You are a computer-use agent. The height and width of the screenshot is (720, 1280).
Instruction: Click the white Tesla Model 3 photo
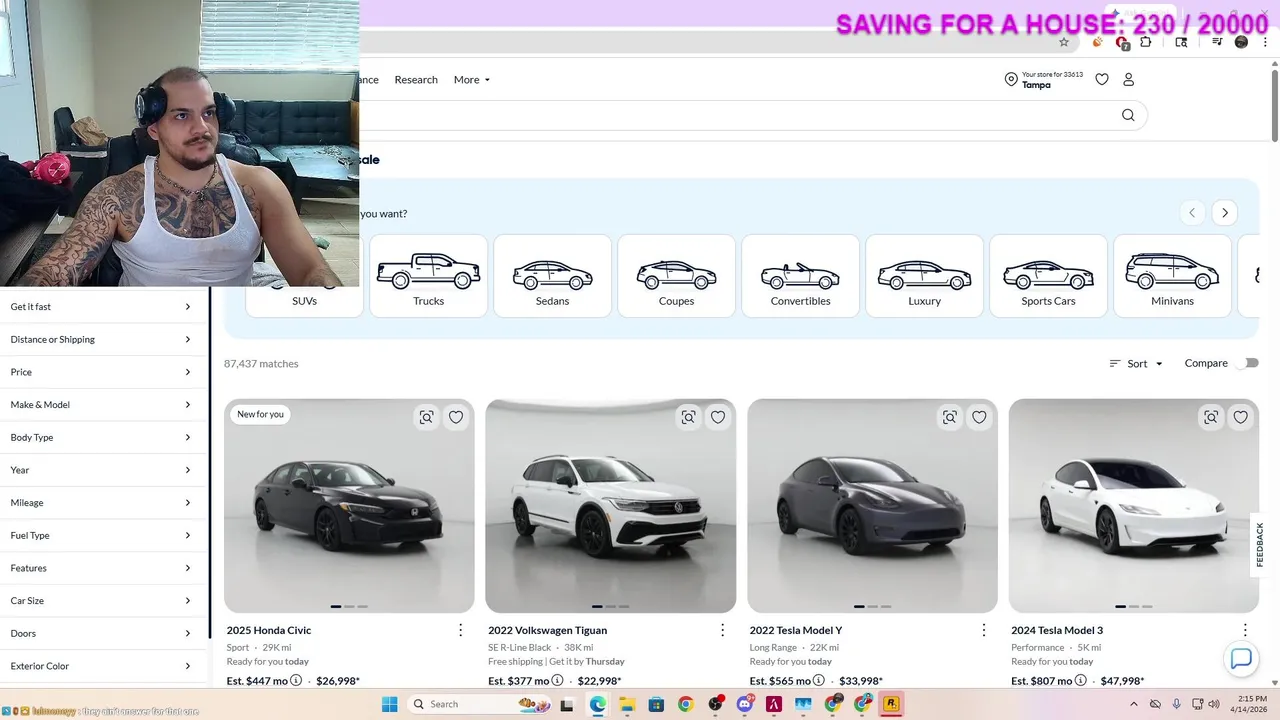pyautogui.click(x=1134, y=506)
